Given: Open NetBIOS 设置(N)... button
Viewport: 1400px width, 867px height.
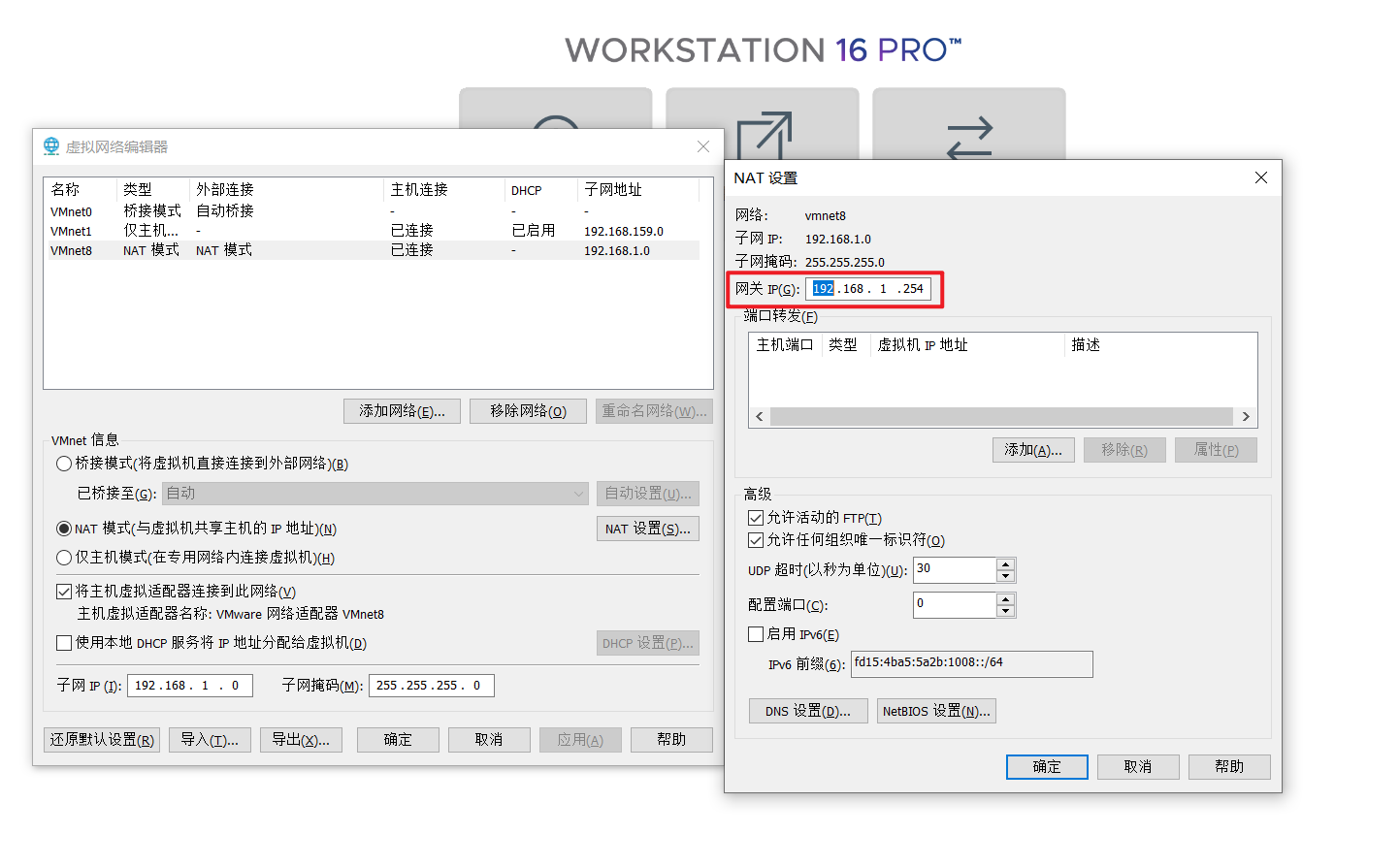Looking at the screenshot, I should click(936, 711).
